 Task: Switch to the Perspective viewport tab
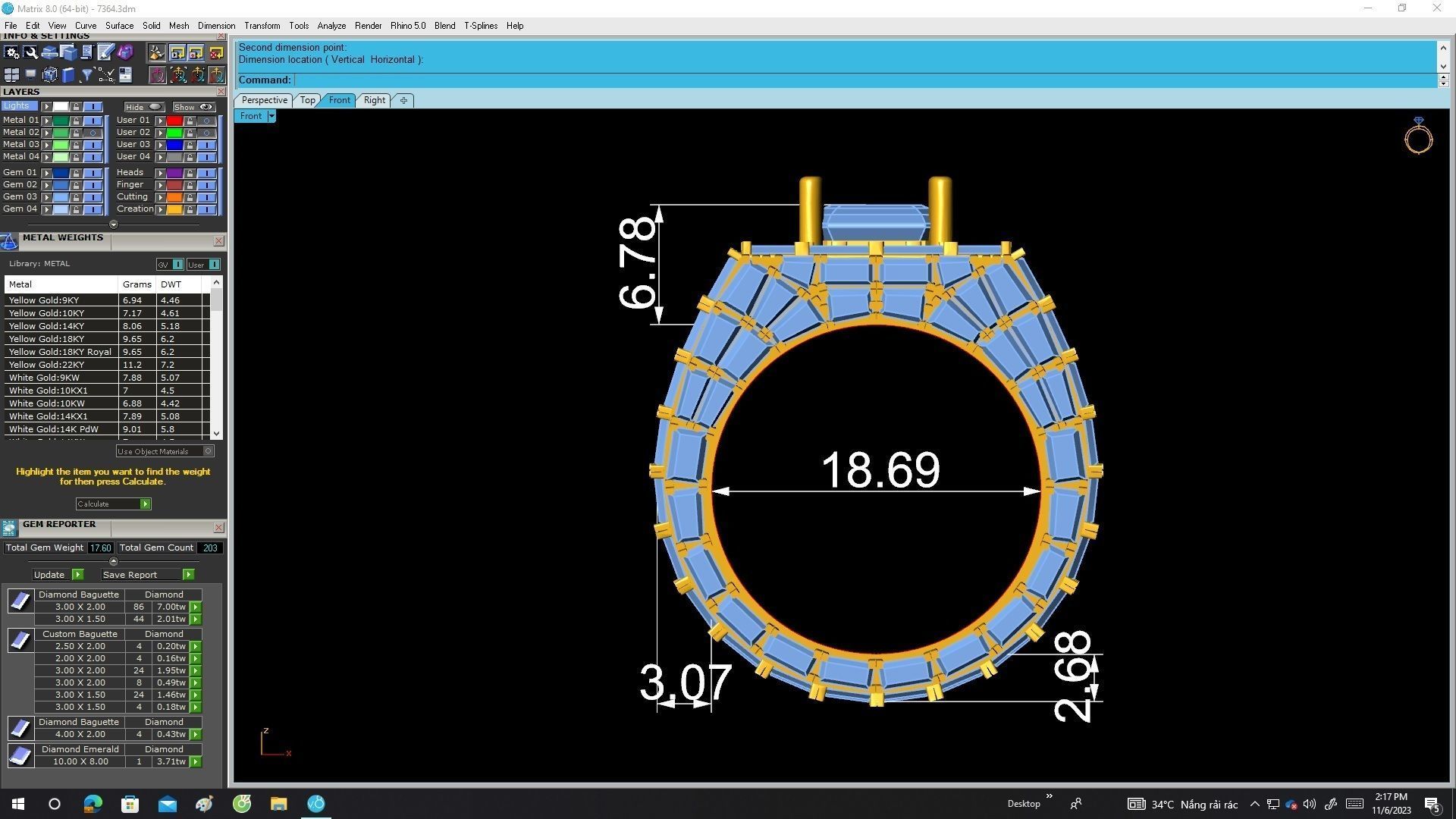(x=264, y=100)
